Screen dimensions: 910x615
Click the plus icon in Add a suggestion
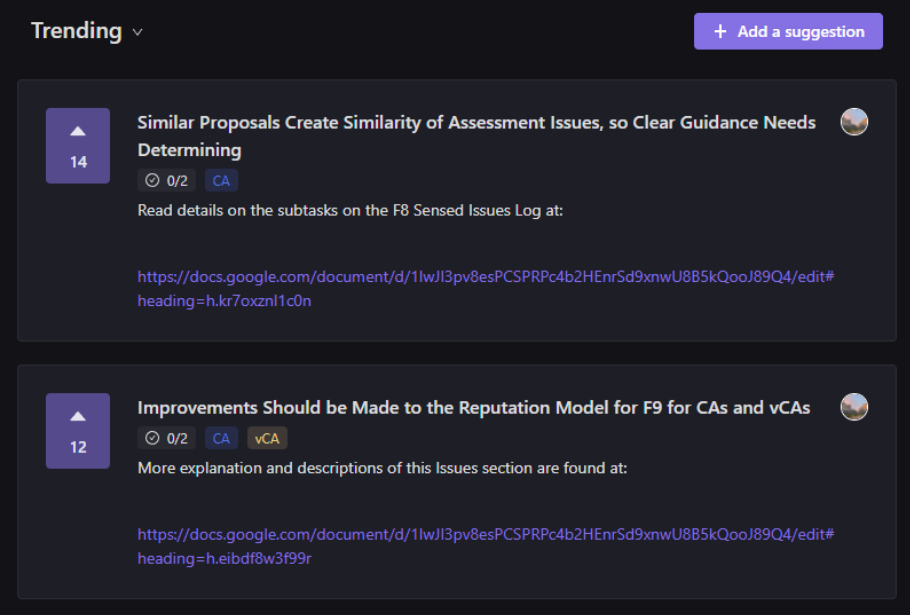(x=720, y=31)
